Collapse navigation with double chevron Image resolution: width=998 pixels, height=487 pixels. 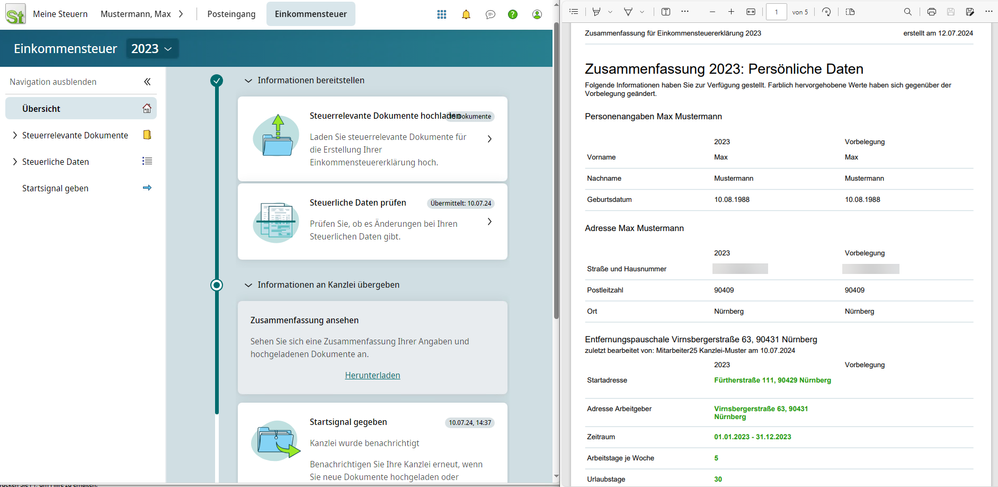[x=147, y=82]
